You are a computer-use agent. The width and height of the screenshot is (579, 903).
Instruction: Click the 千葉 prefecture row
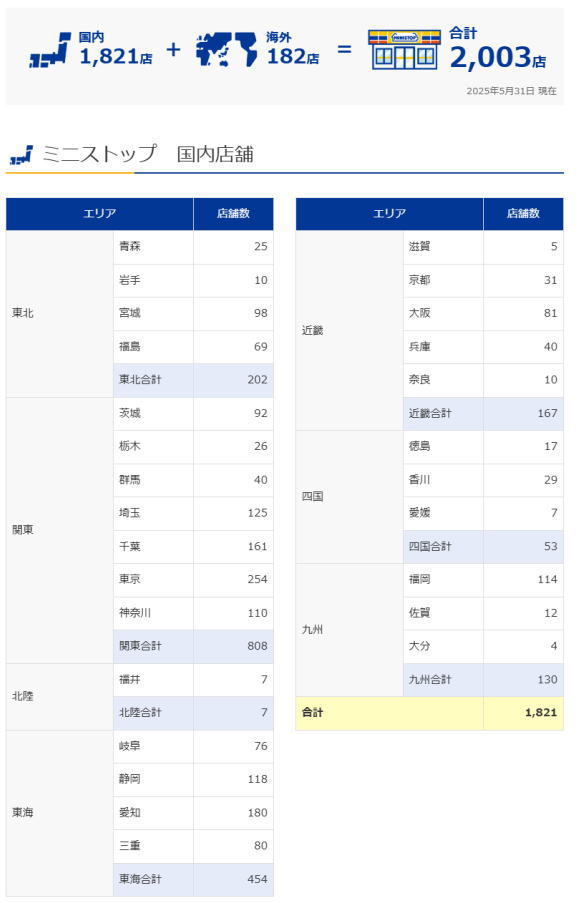pyautogui.click(x=193, y=547)
